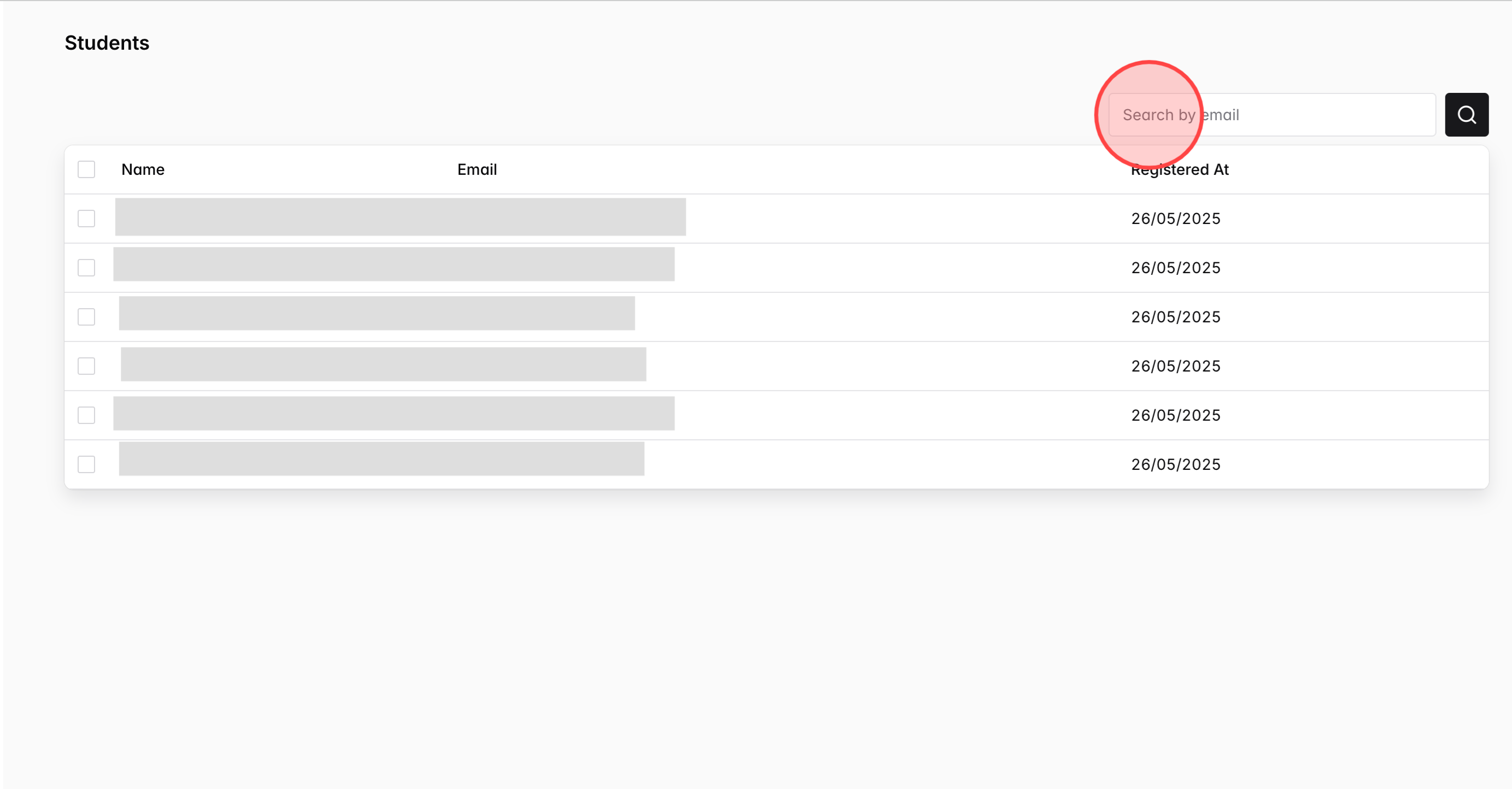Click the magnifying glass search icon

click(x=1467, y=114)
